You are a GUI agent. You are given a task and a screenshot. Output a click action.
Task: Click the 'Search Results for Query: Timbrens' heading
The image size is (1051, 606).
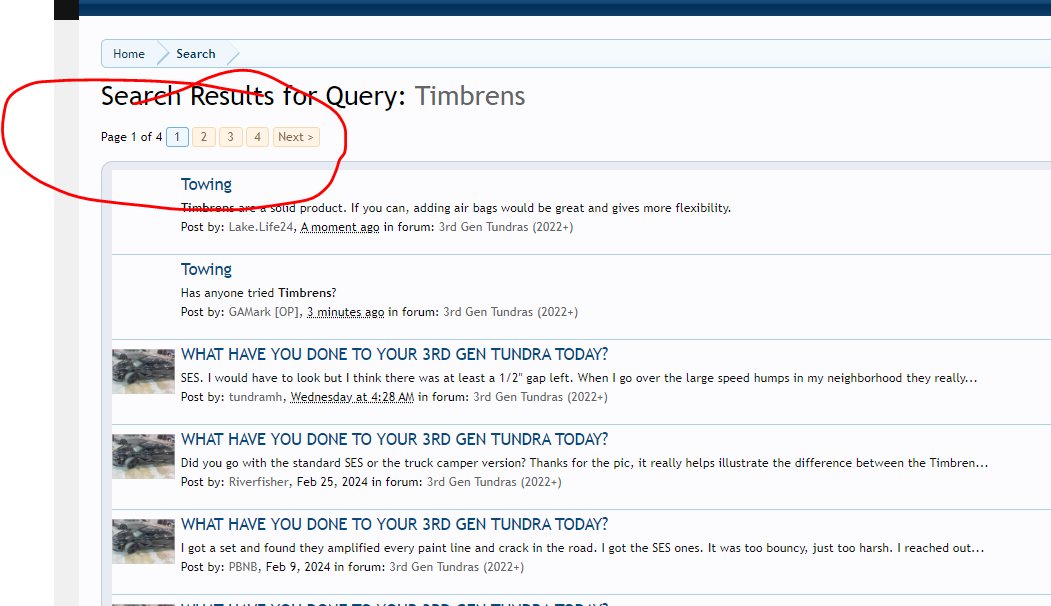(313, 96)
